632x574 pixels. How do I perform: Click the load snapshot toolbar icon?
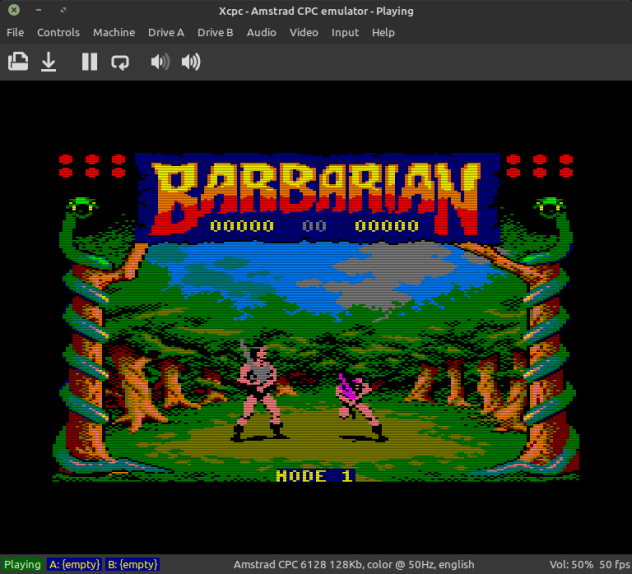pyautogui.click(x=18, y=62)
